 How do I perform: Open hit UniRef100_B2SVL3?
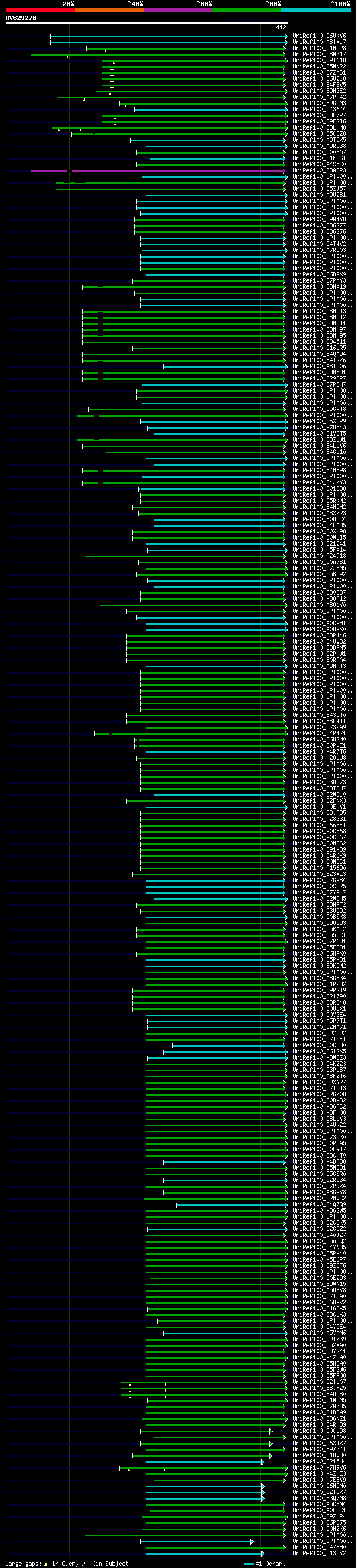[x=319, y=875]
